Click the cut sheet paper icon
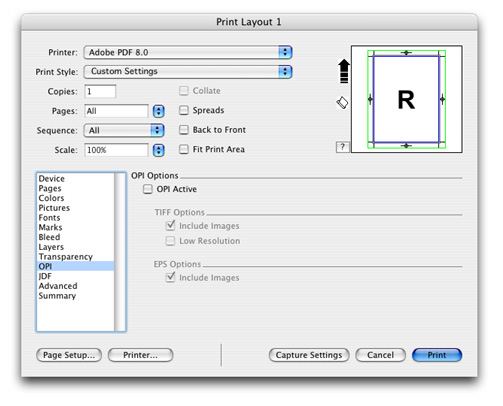Viewport: 503px width, 406px height. point(342,102)
